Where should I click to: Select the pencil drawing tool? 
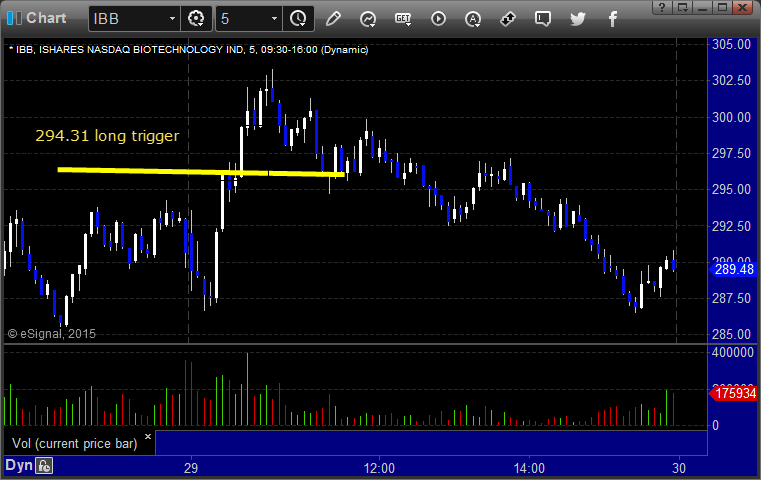(333, 19)
